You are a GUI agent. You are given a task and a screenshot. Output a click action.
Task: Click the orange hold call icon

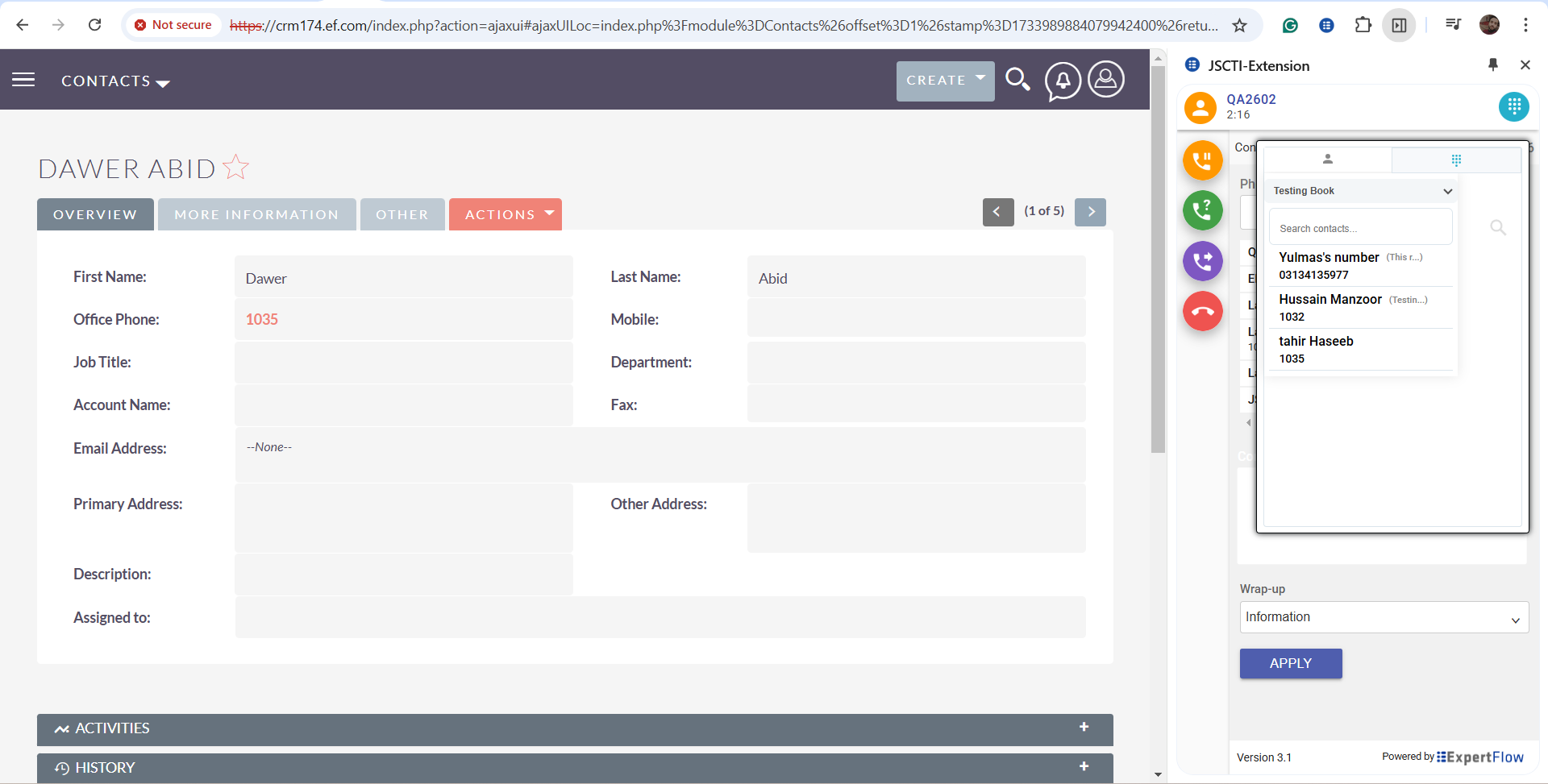(1202, 160)
